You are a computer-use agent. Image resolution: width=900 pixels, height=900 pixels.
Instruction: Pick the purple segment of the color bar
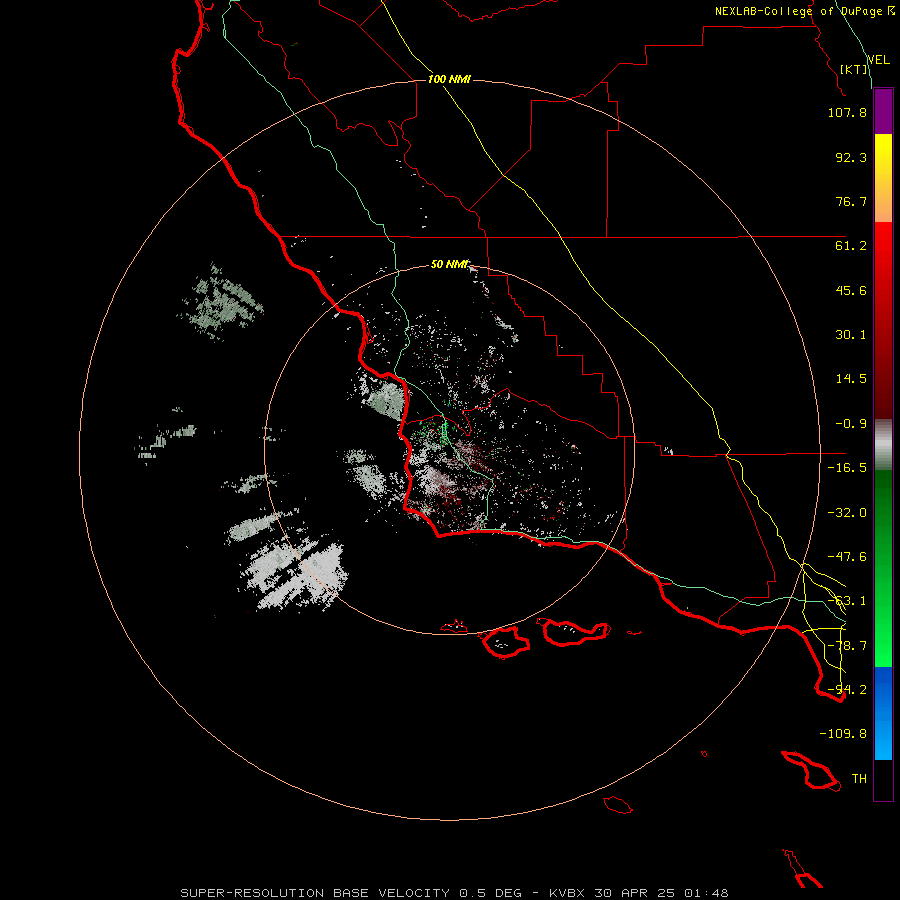click(x=883, y=111)
